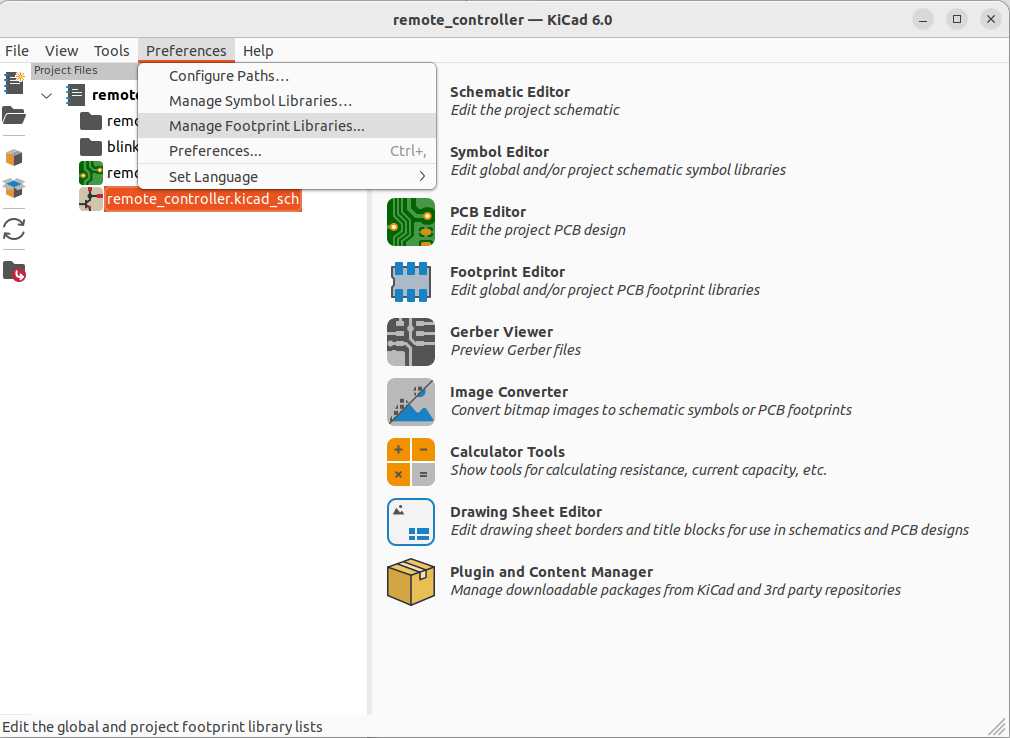
Task: Click the archive project box icon
Action: pyautogui.click(x=14, y=157)
